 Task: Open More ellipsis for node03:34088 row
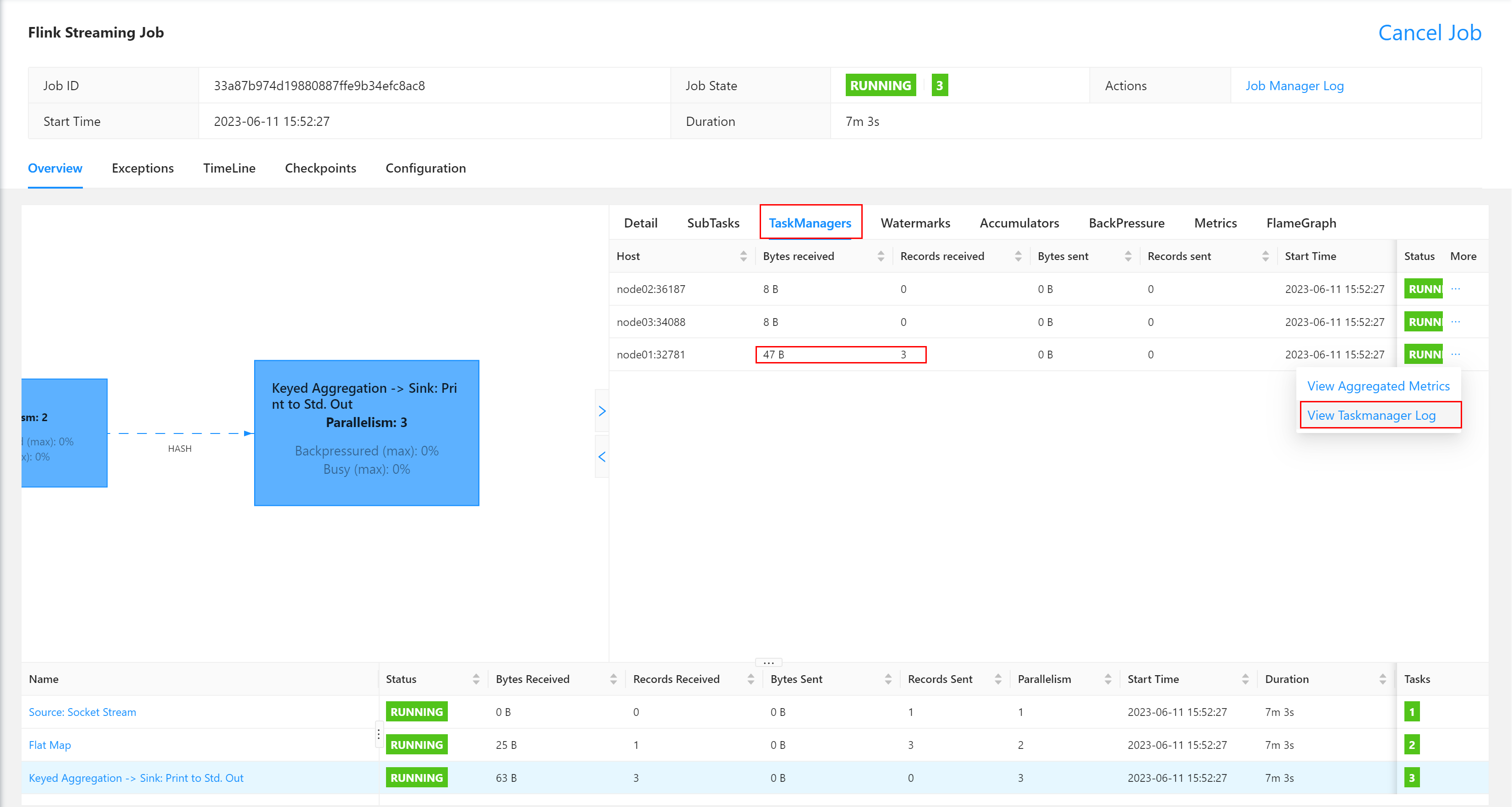1456,322
